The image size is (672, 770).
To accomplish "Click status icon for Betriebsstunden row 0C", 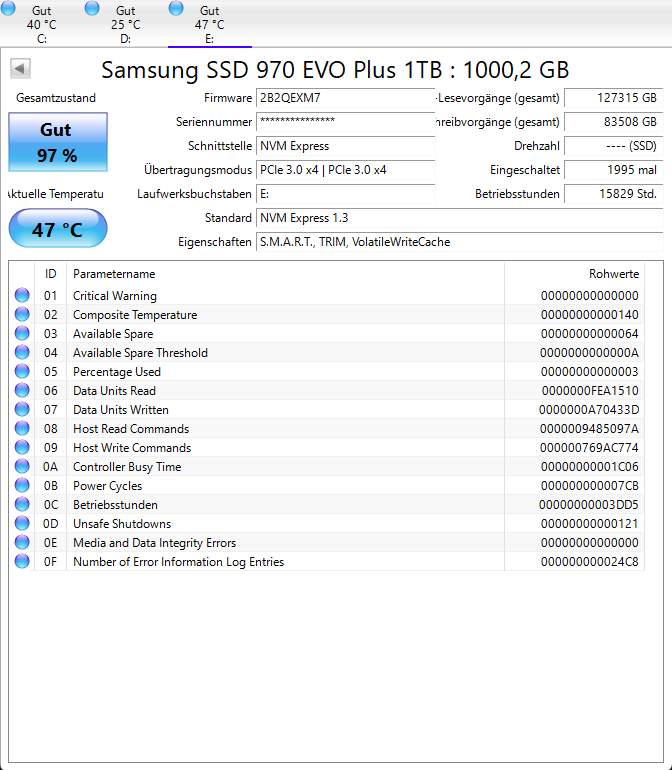I will pos(22,504).
